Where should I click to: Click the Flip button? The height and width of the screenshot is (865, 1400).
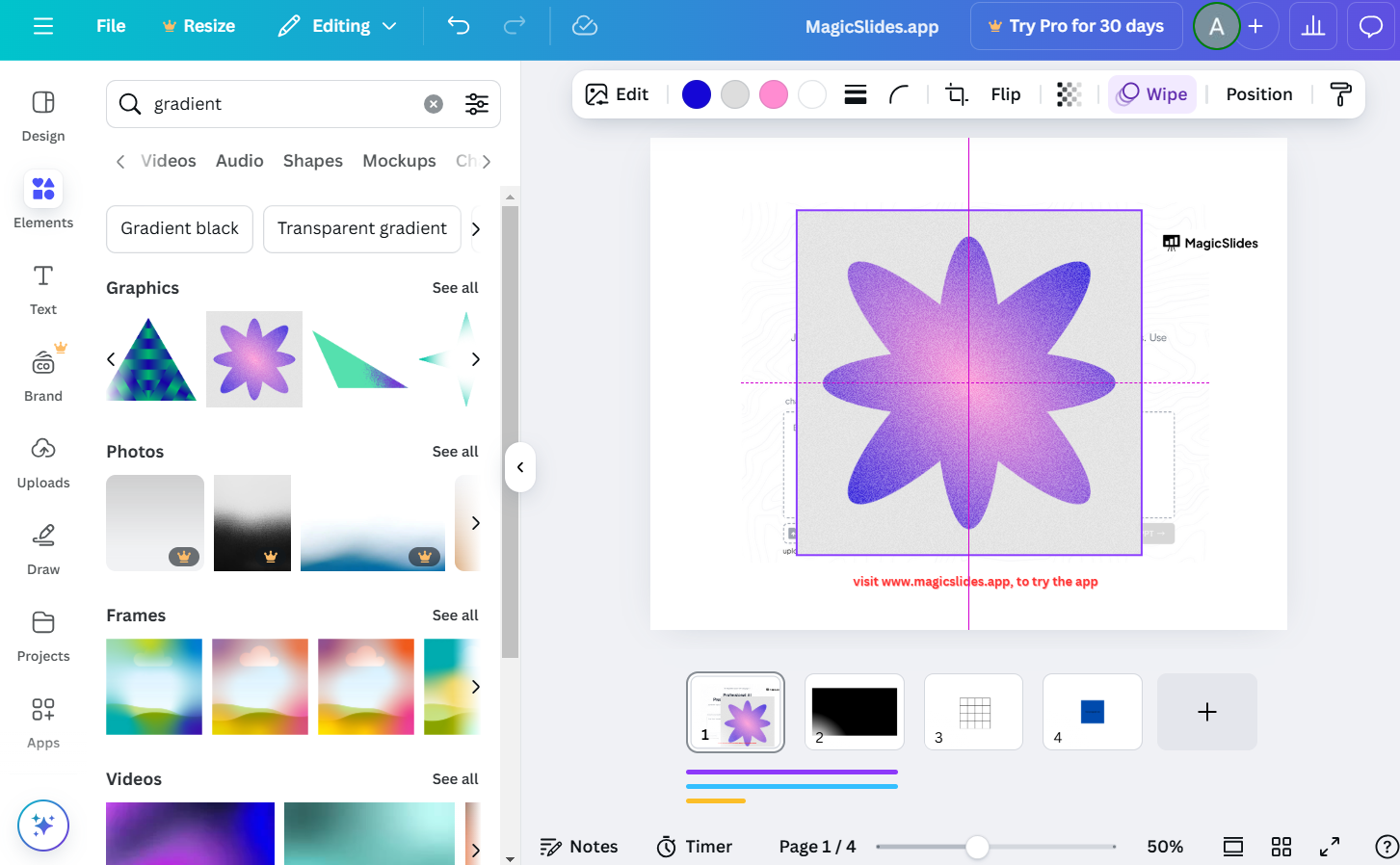coord(1006,94)
